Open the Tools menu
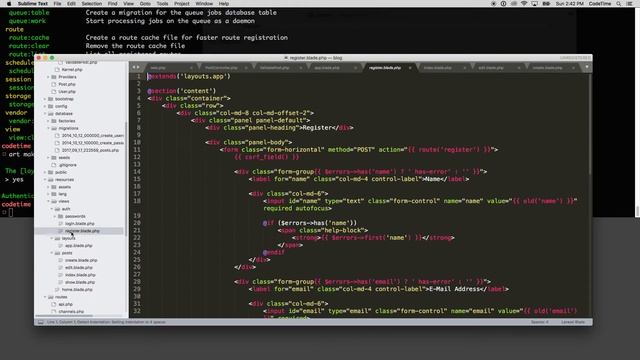 [x=162, y=3]
